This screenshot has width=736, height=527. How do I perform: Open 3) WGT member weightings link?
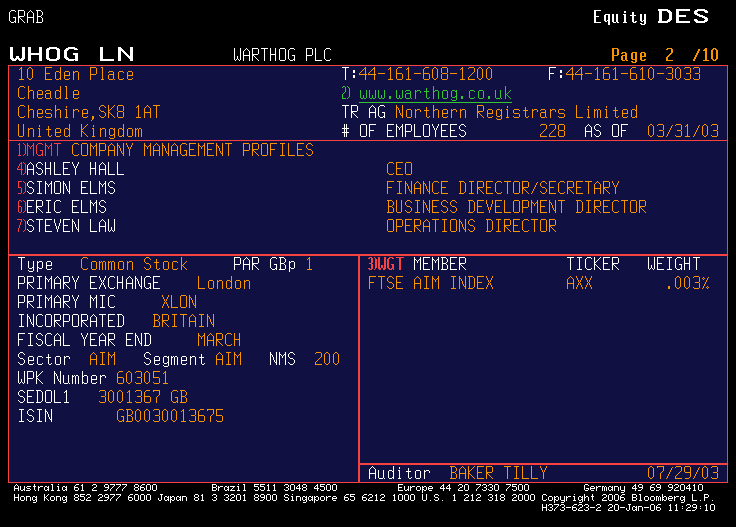[x=385, y=264]
